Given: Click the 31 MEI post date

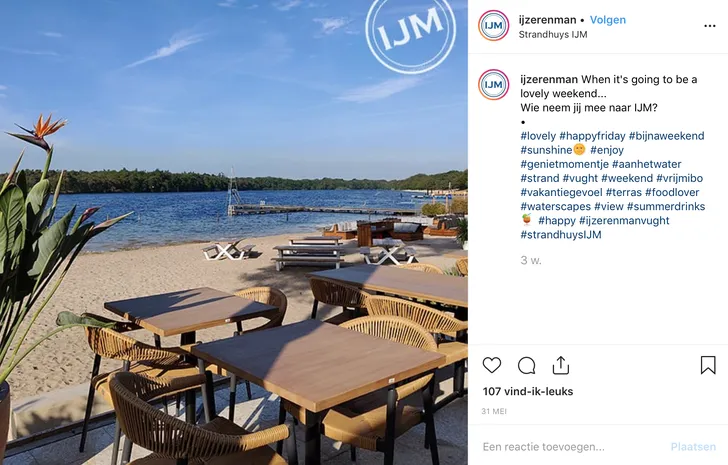Looking at the screenshot, I should pyautogui.click(x=494, y=411).
